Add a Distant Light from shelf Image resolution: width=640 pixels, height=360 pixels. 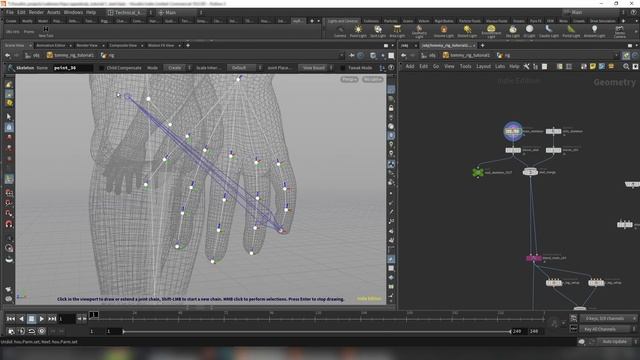coord(467,31)
